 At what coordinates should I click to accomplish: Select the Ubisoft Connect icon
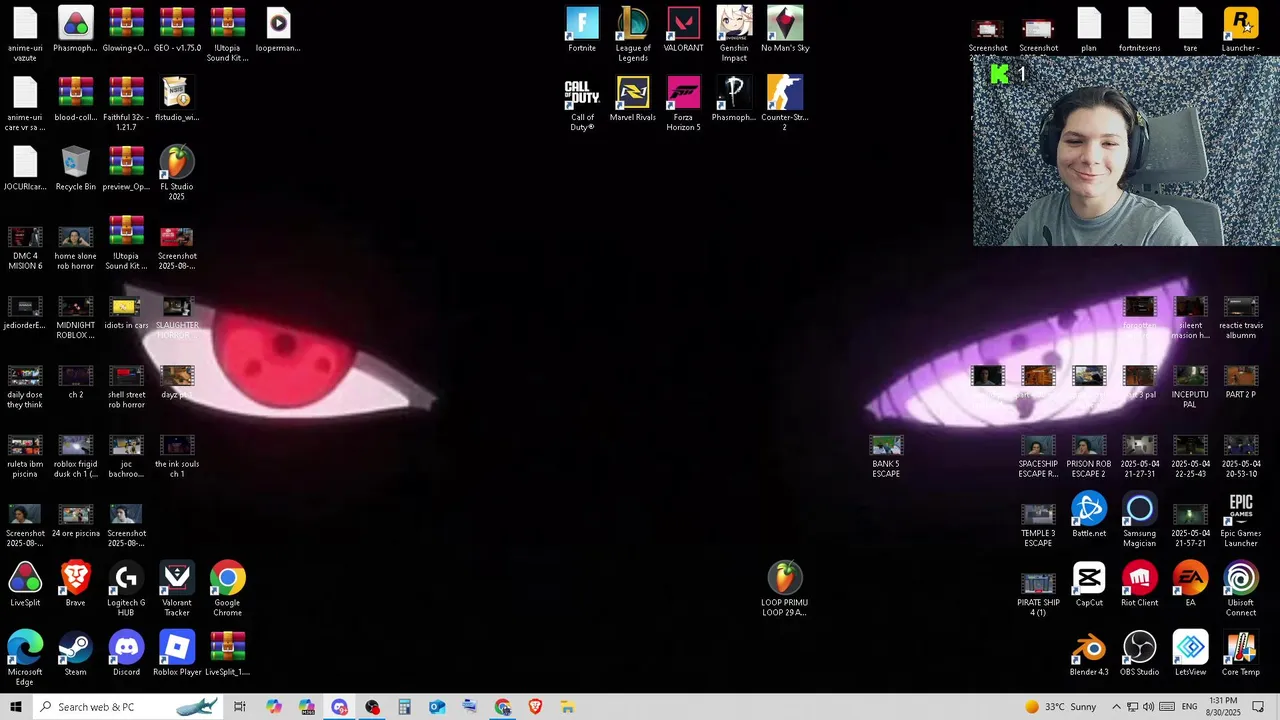click(1241, 589)
